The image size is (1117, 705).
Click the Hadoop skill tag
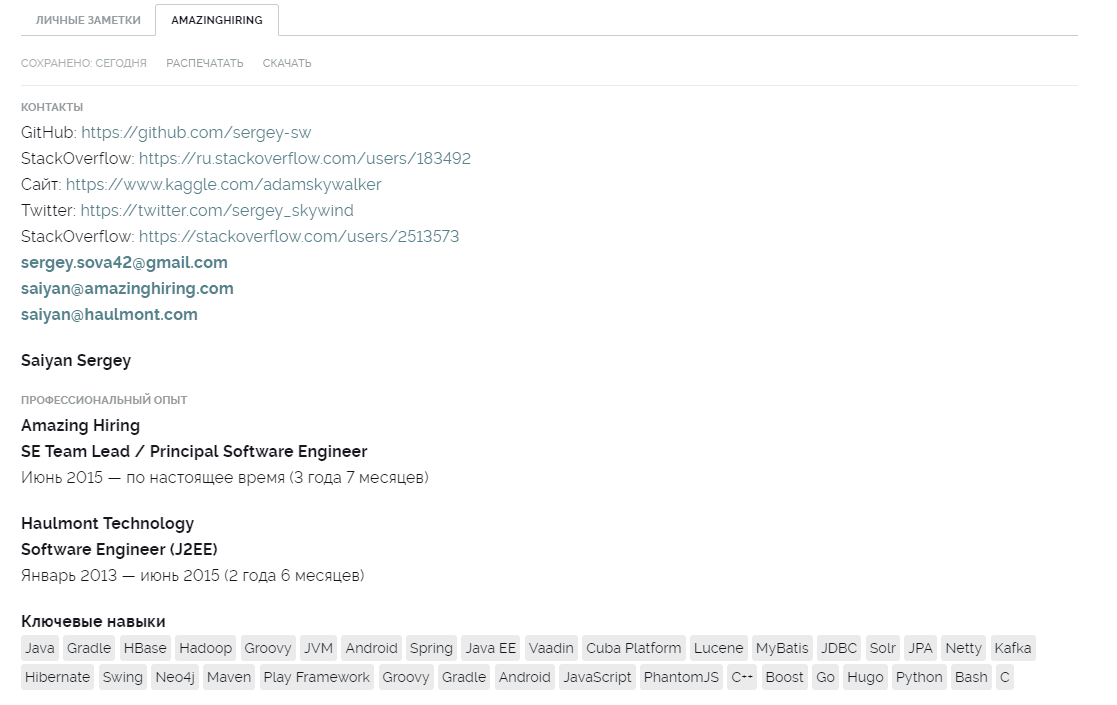[x=205, y=648]
